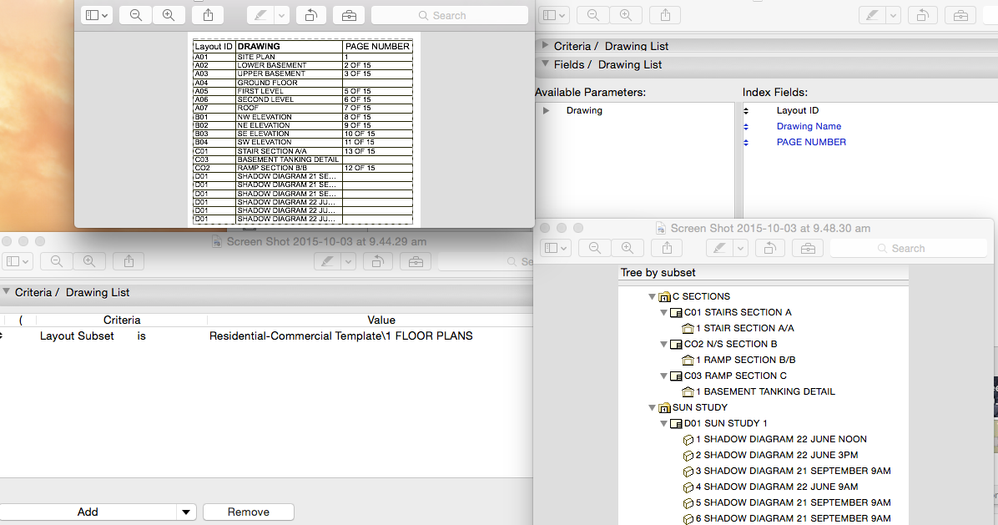Viewport: 998px width, 525px height.
Task: Collapse the D01 SUN STUDY 1 layout
Action: click(664, 423)
